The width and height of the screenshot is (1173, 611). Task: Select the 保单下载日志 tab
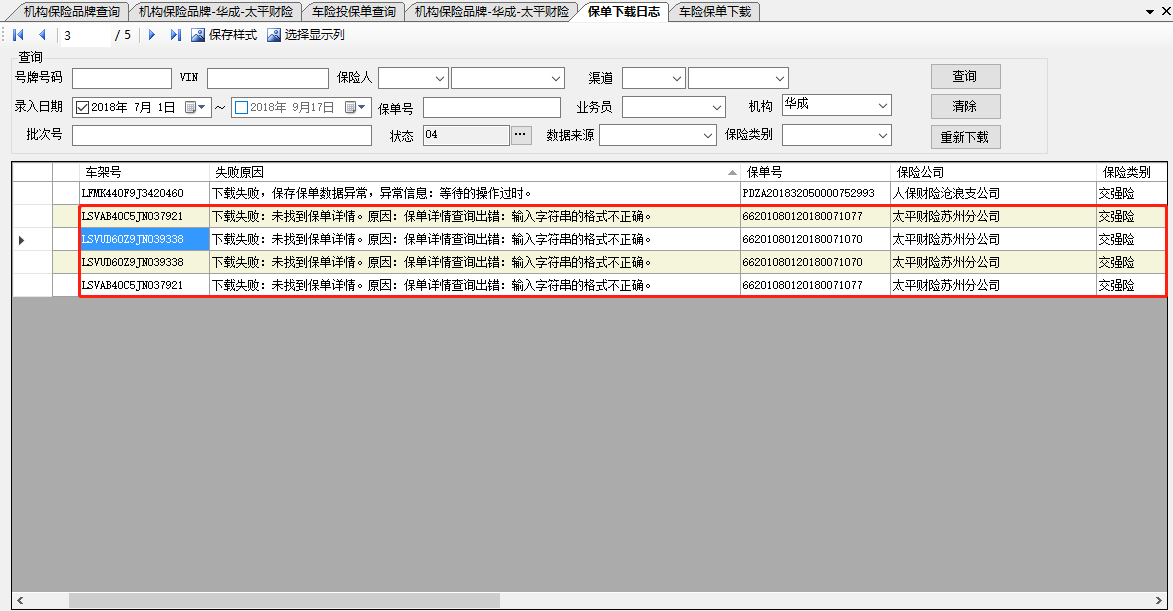(624, 12)
